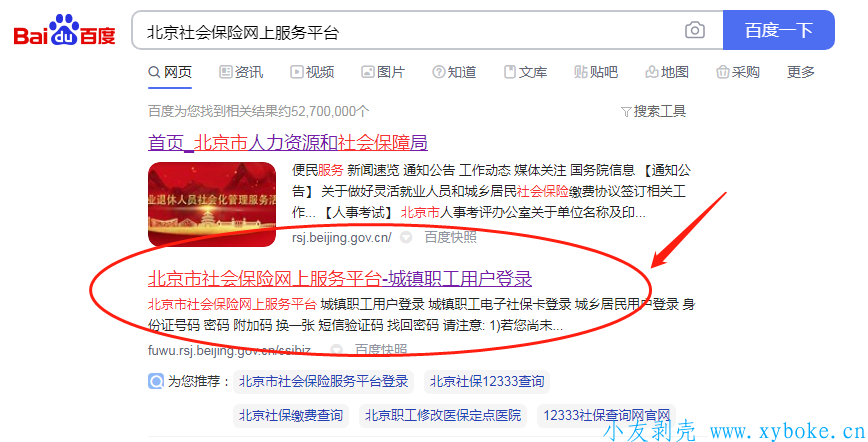Open 北京市社会保险网上服务平台 城镇职工用户登录 link
868x442 pixels.
340,278
